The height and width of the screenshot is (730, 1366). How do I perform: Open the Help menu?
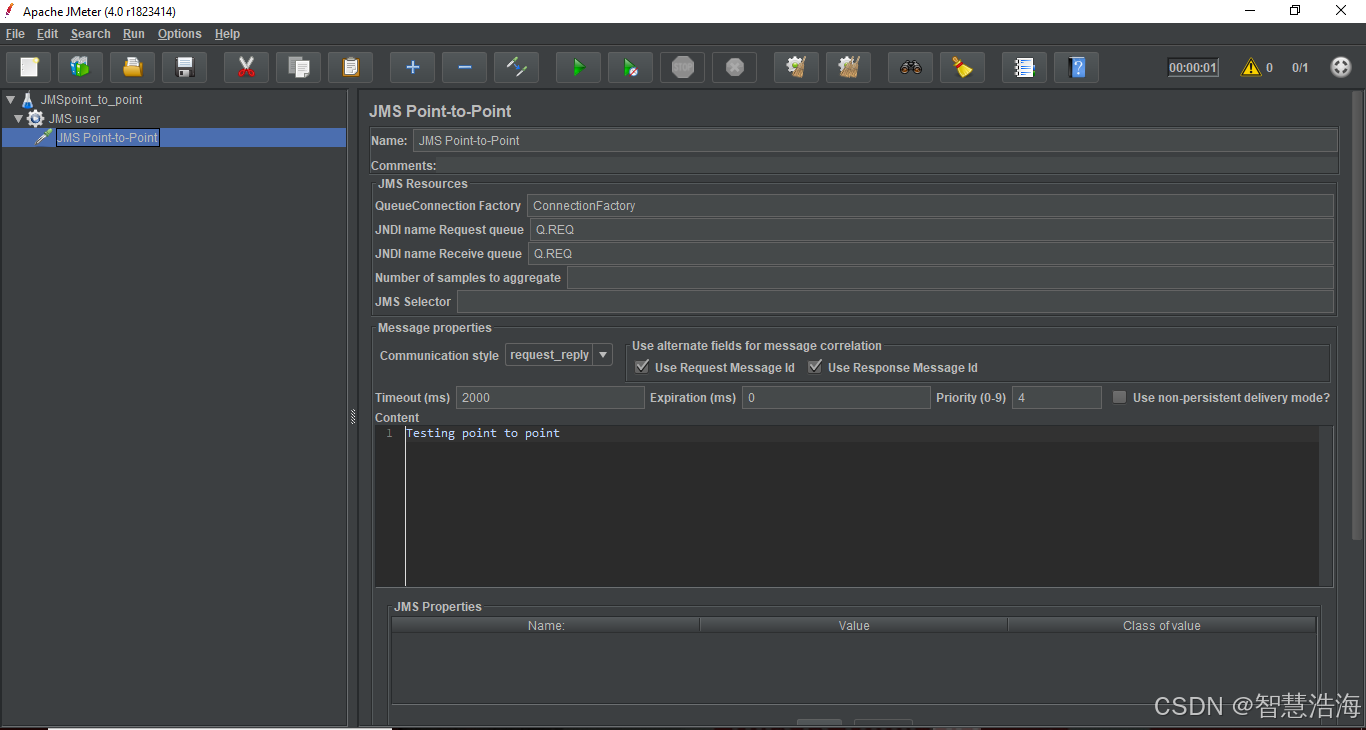coord(227,34)
